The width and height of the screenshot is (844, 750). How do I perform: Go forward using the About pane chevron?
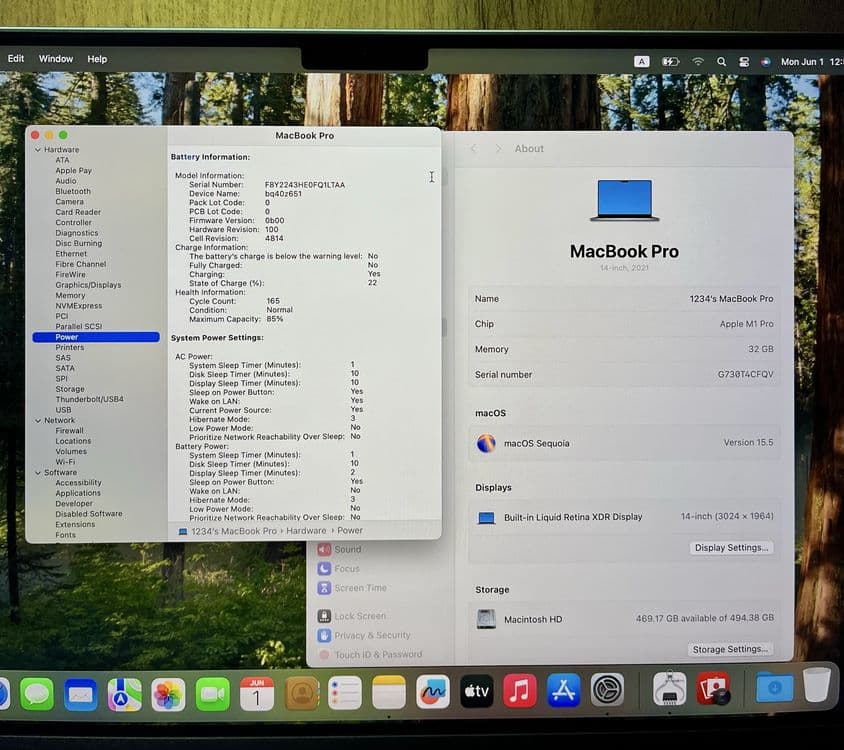click(x=498, y=148)
